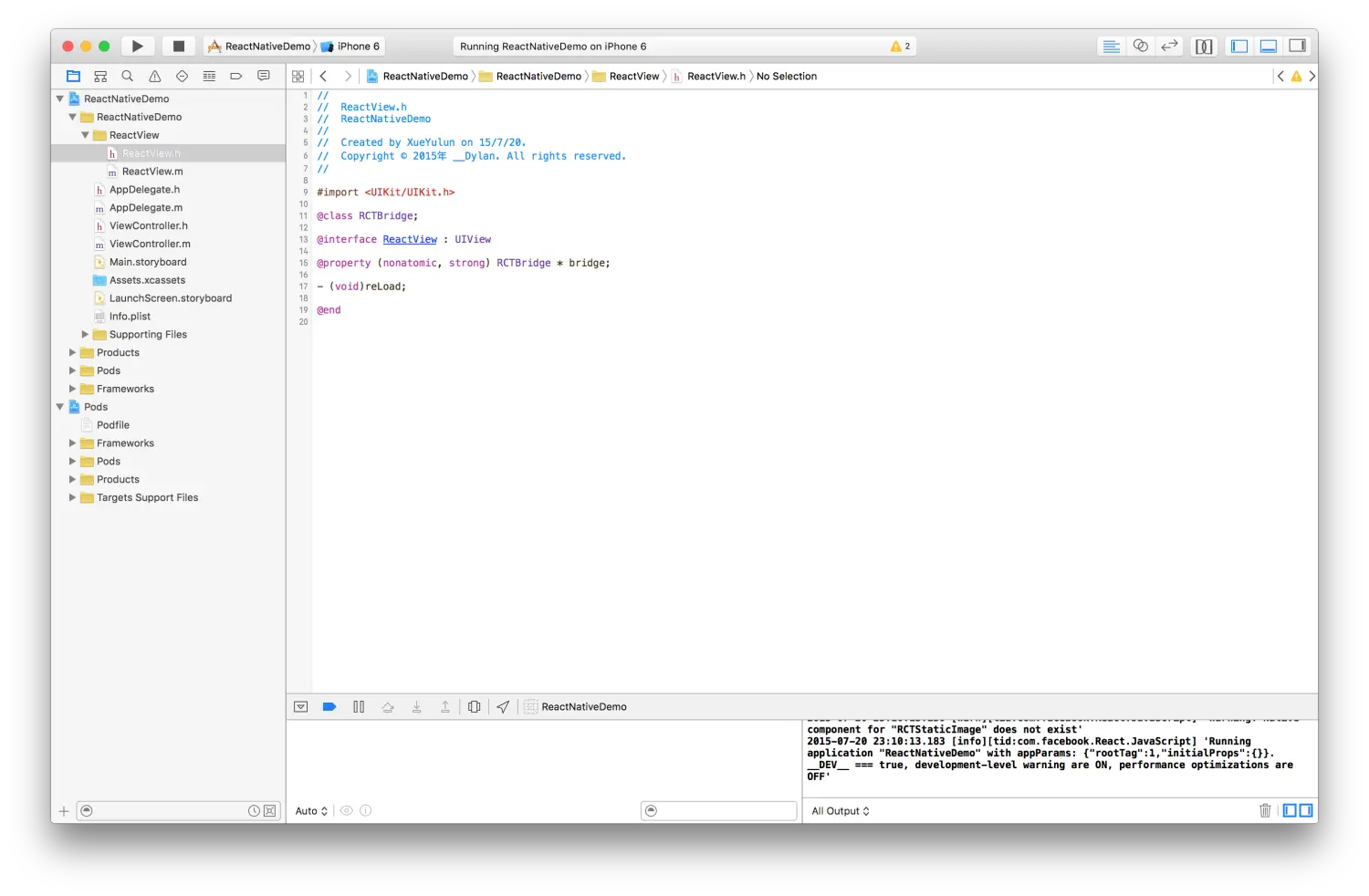The image size is (1369, 896).
Task: Open the Debug navigator tab
Action: (x=209, y=77)
